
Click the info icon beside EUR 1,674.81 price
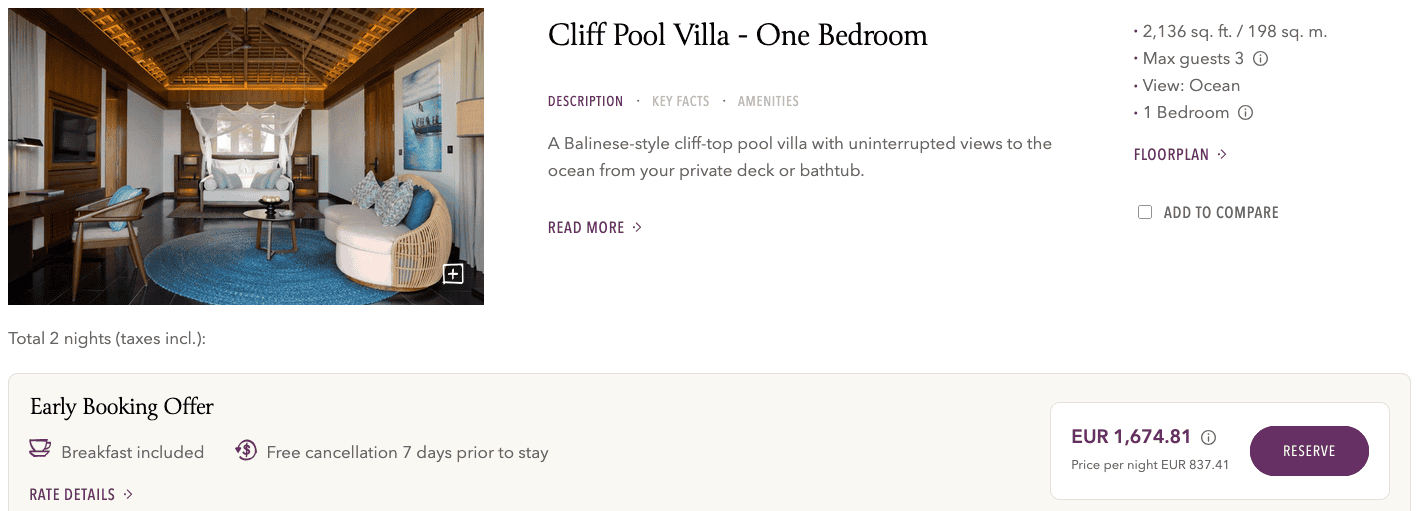[x=1208, y=437]
